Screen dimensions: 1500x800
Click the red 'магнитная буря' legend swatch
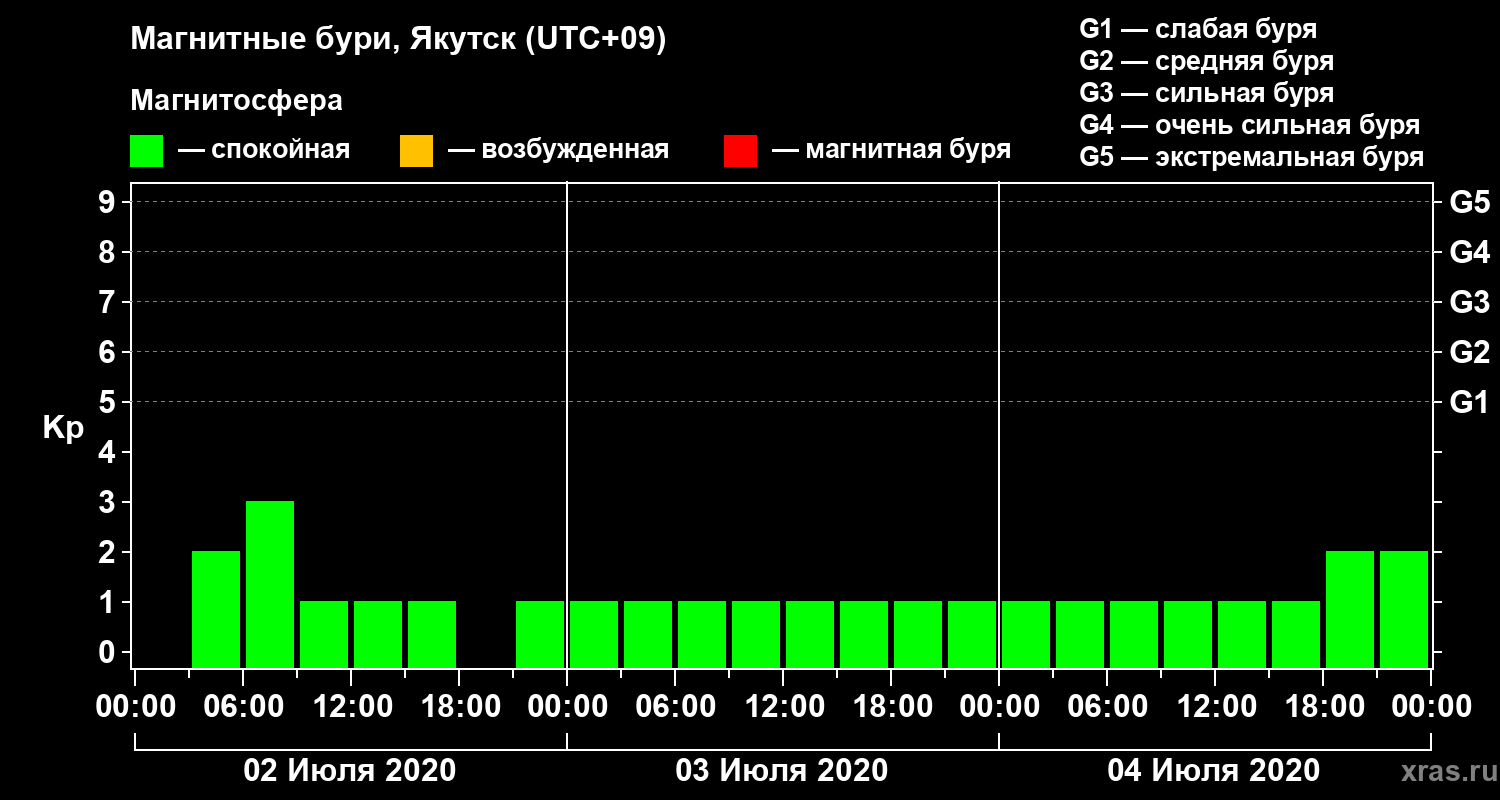[740, 151]
